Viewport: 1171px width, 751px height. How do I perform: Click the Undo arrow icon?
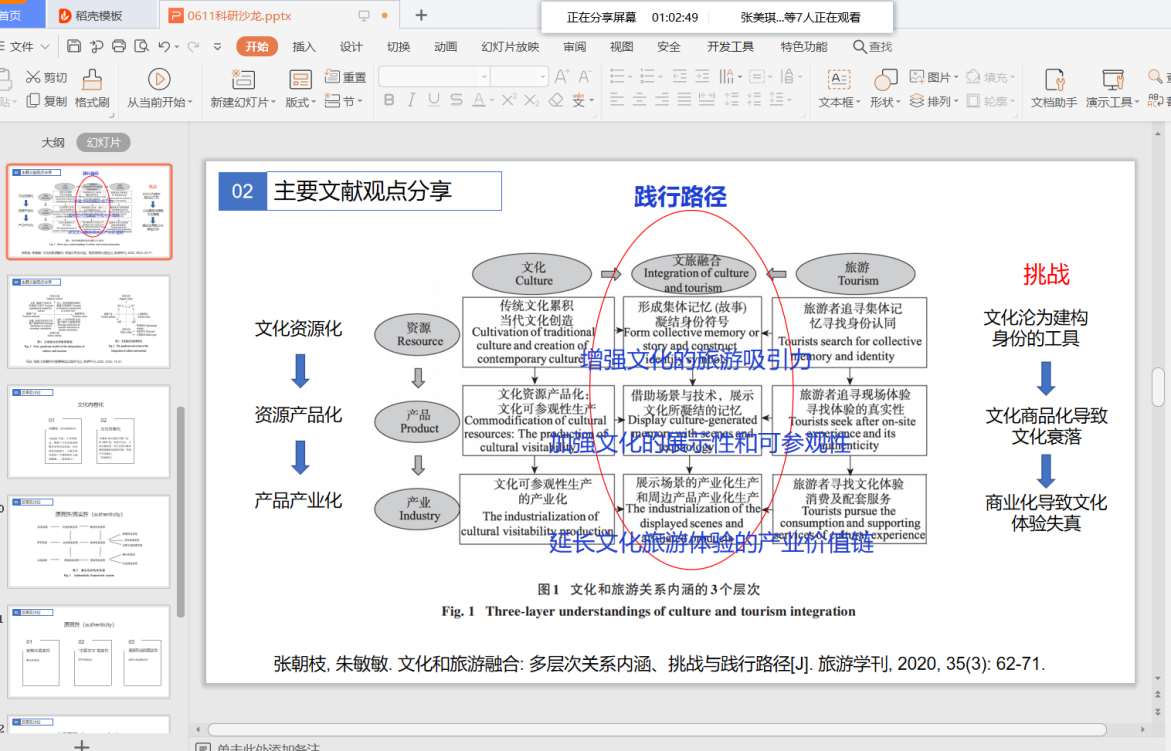click(164, 46)
